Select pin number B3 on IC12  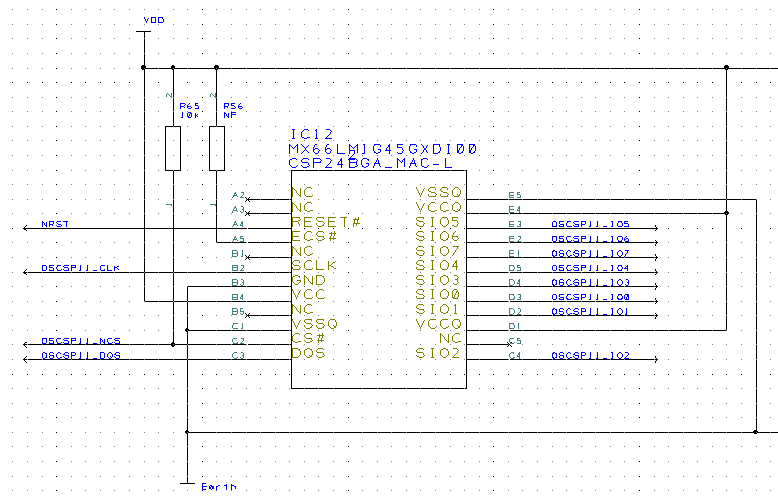point(238,283)
